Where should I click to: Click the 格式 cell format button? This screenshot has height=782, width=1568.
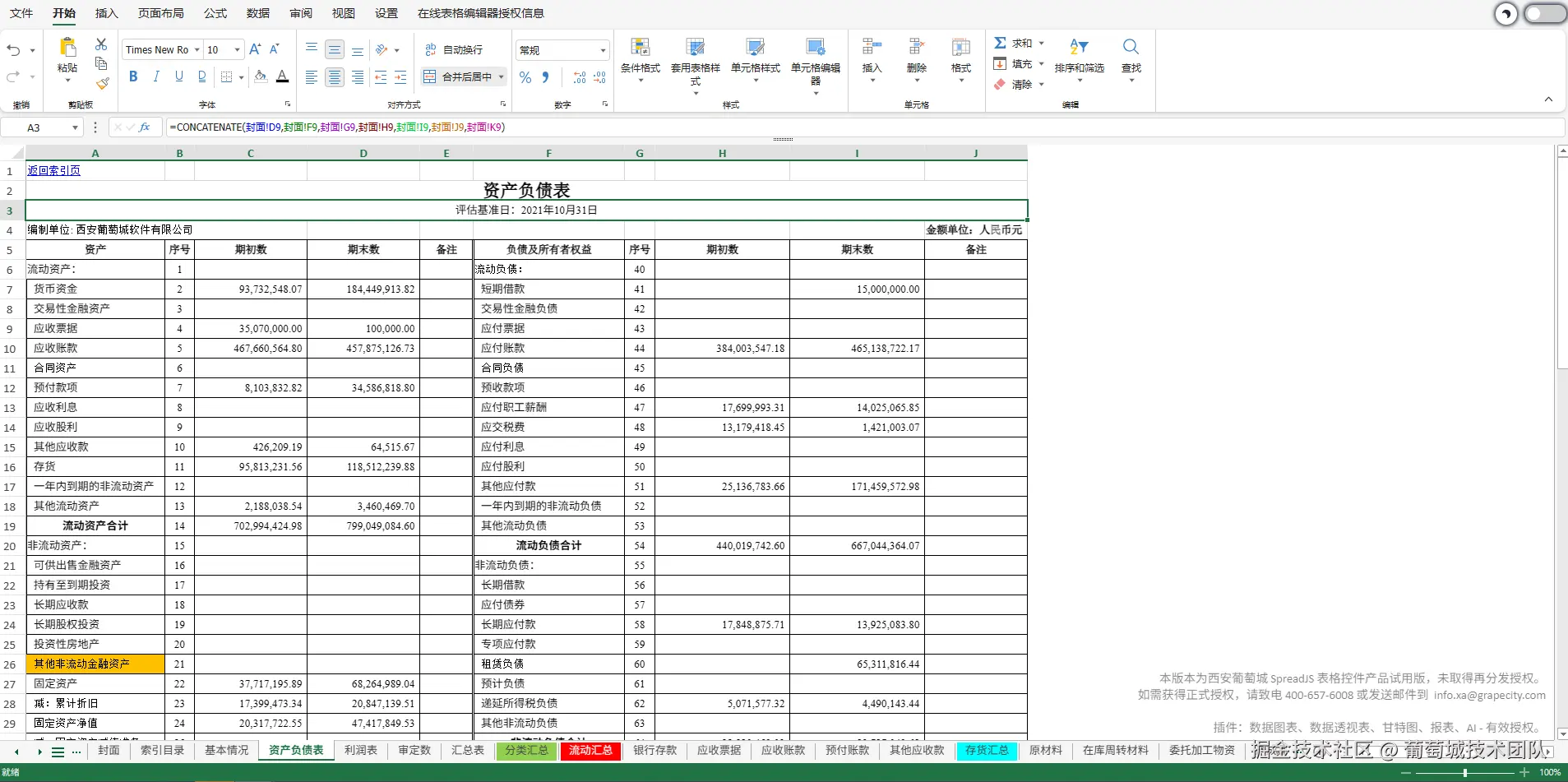tap(961, 58)
